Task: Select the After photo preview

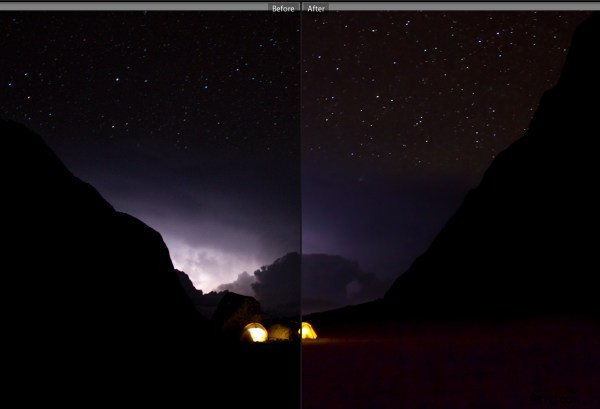Action: point(451,210)
